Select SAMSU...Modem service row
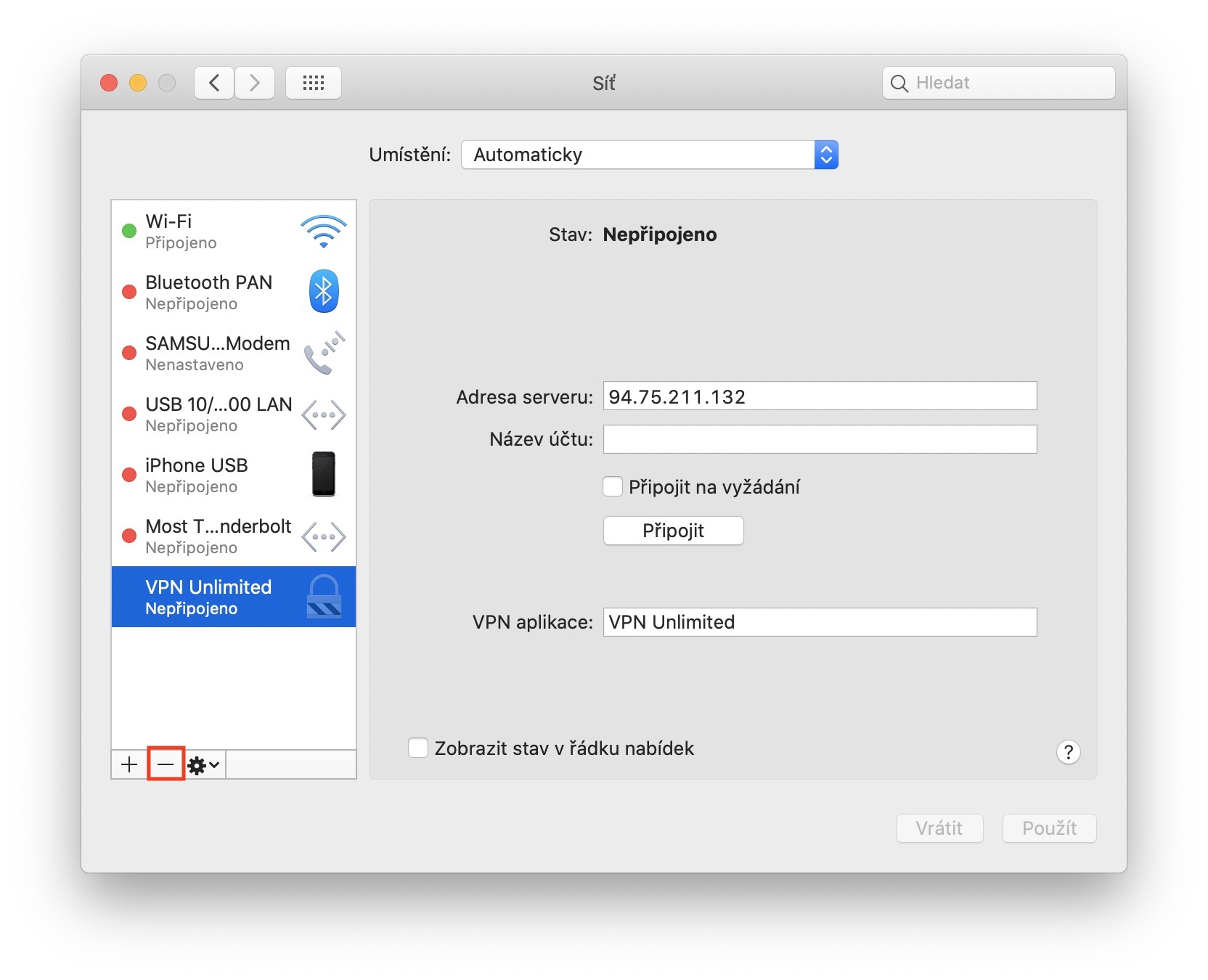Viewport: 1208px width, 980px height. (234, 353)
